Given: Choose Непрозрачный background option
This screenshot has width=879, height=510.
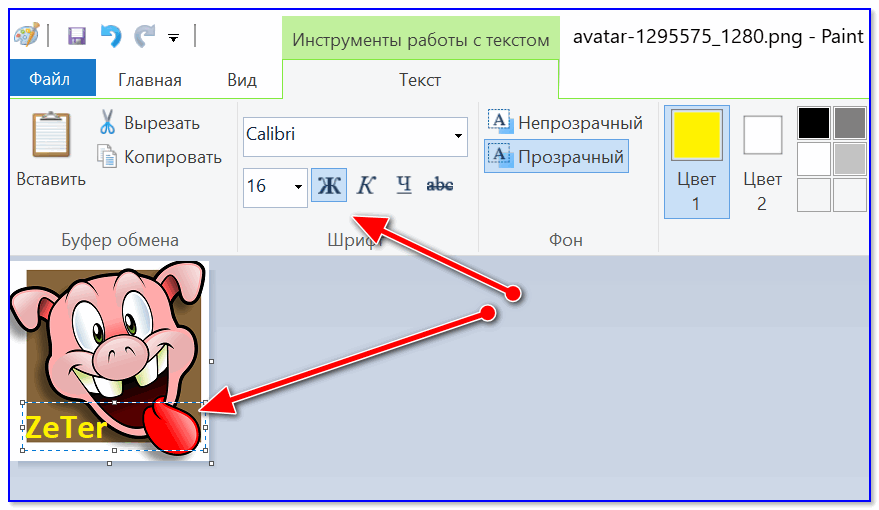Looking at the screenshot, I should [x=565, y=122].
